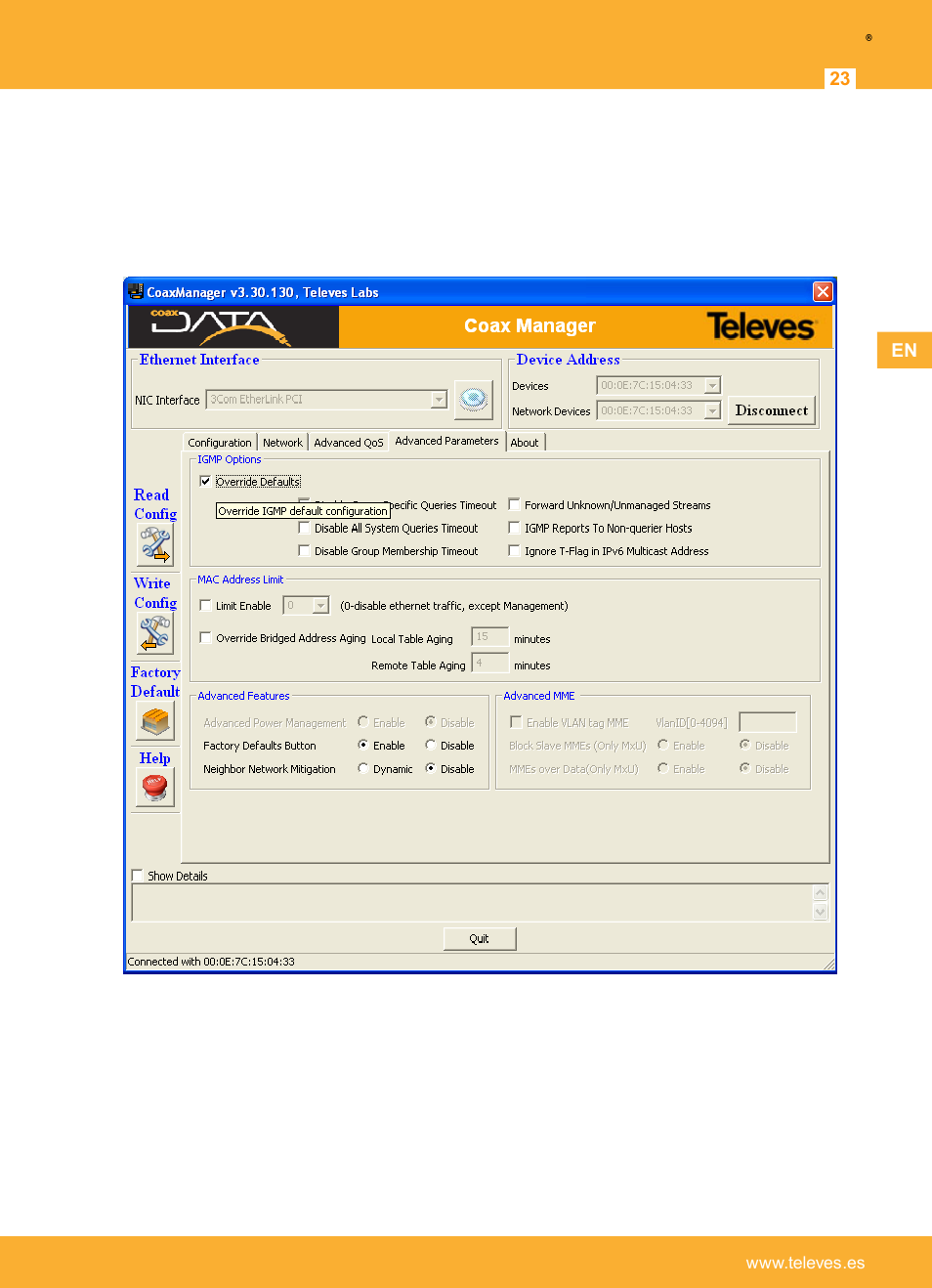Select Enable for MMEs over Data
932x1288 pixels.
pyautogui.click(x=662, y=768)
